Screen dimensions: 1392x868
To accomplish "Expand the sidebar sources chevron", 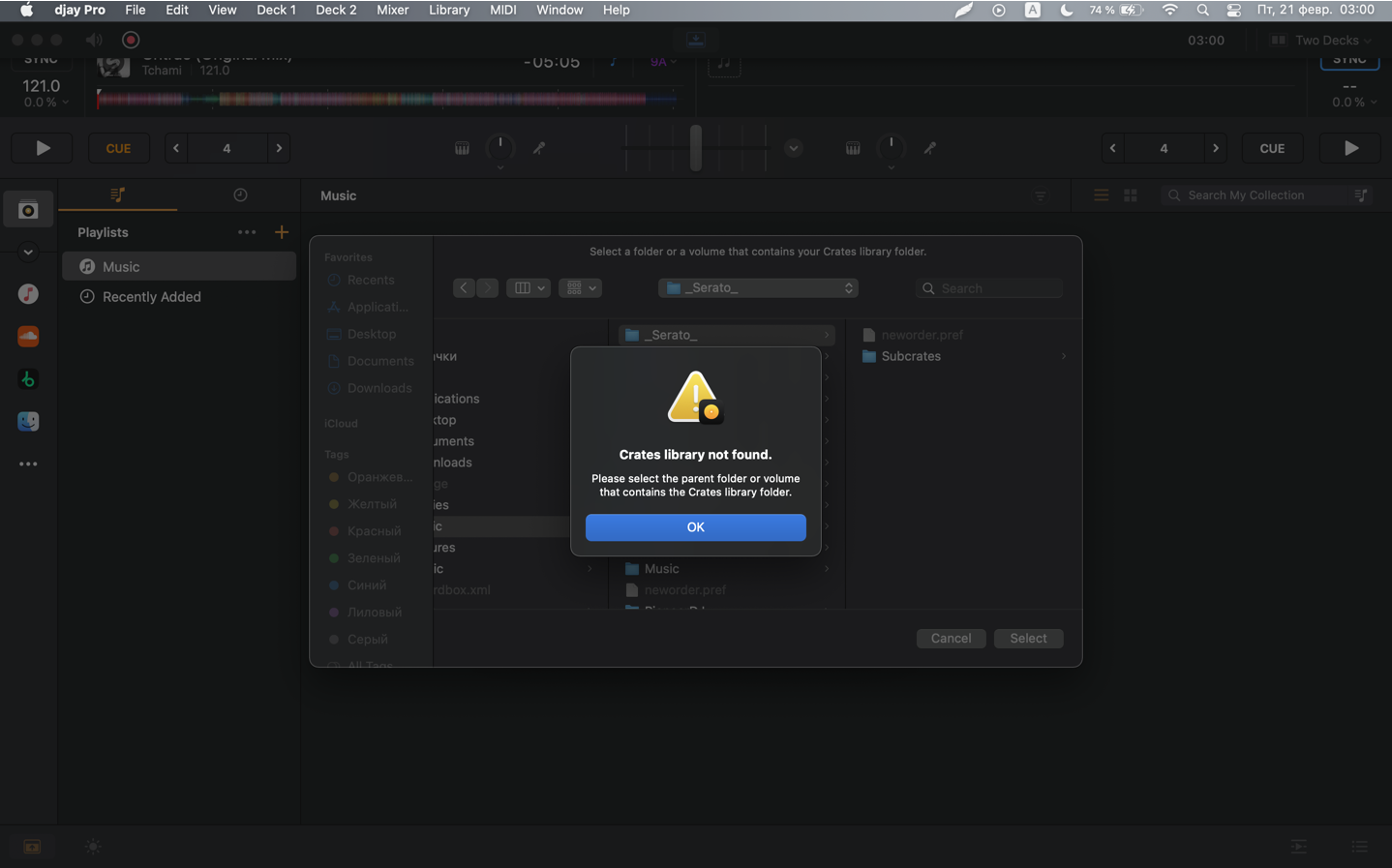I will click(28, 253).
